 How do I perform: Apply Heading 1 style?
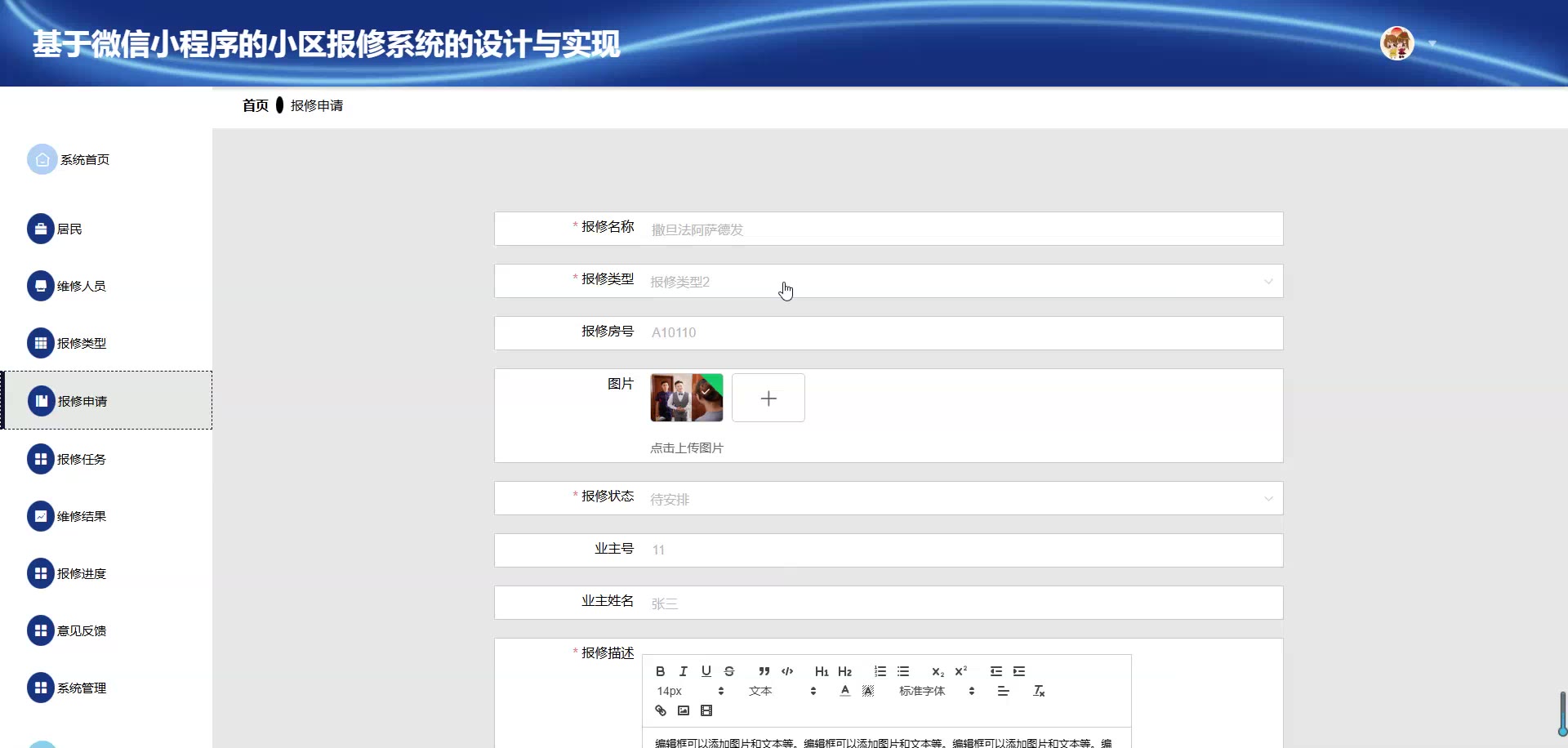point(822,671)
